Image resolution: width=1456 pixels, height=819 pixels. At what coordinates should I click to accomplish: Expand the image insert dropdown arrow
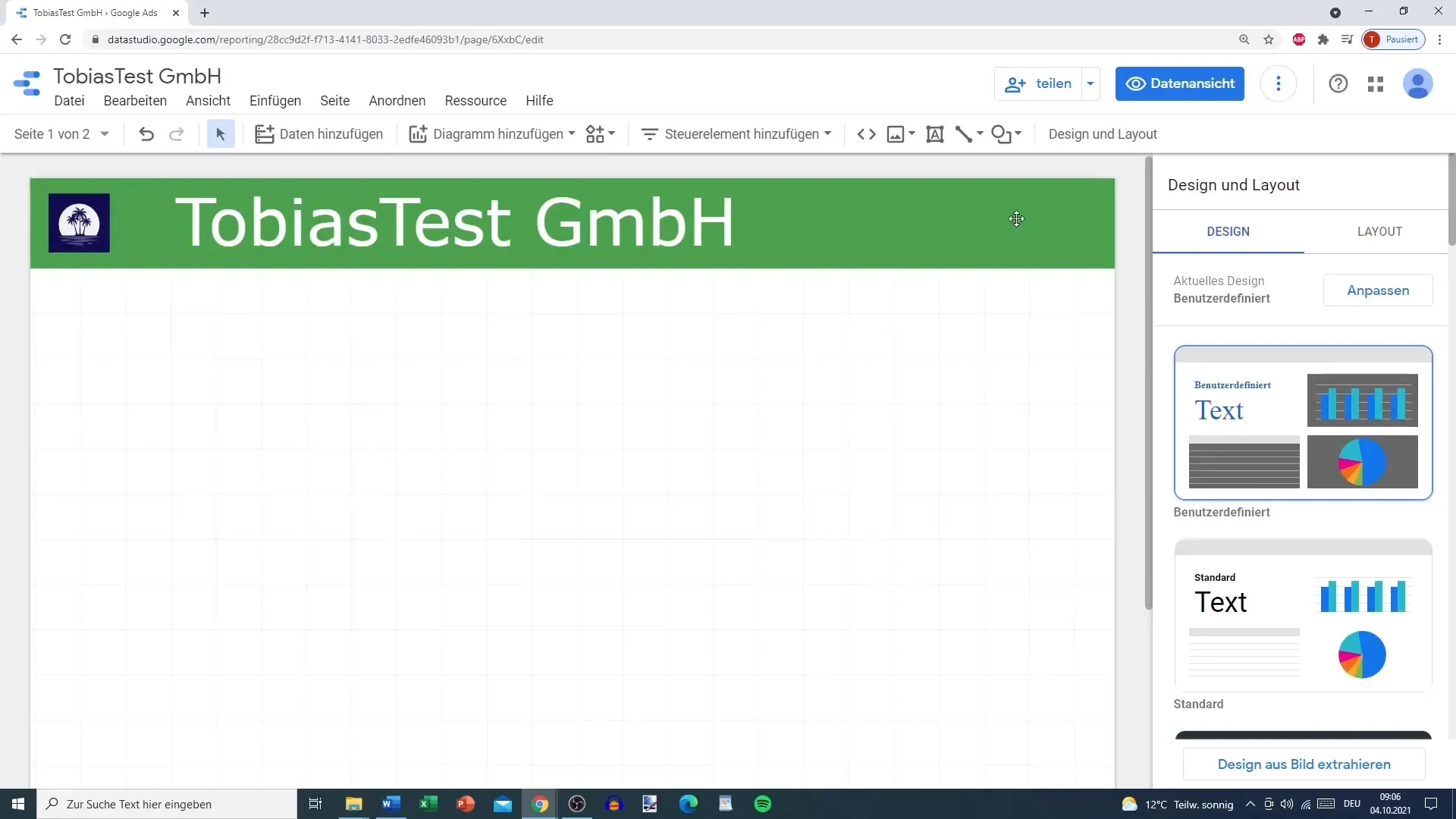912,133
